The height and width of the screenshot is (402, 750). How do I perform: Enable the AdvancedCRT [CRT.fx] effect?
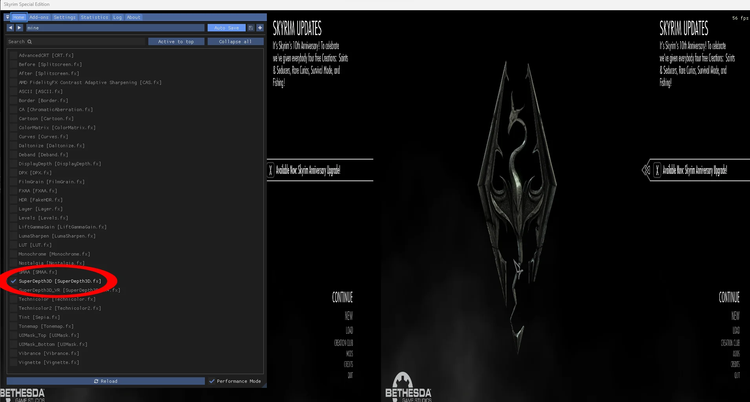[x=13, y=55]
